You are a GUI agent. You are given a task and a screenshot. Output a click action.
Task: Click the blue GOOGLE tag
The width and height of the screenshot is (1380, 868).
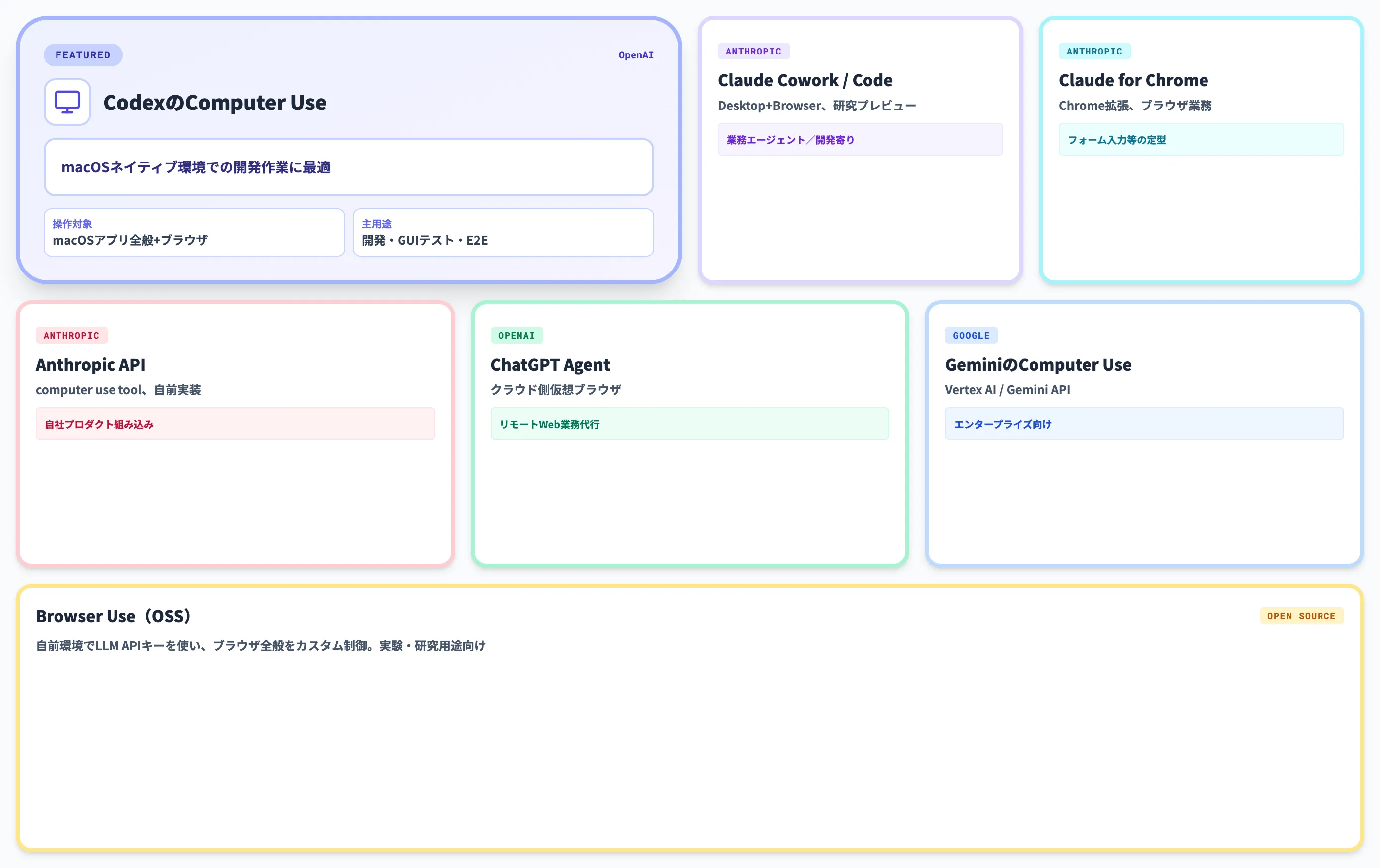pyautogui.click(x=972, y=336)
